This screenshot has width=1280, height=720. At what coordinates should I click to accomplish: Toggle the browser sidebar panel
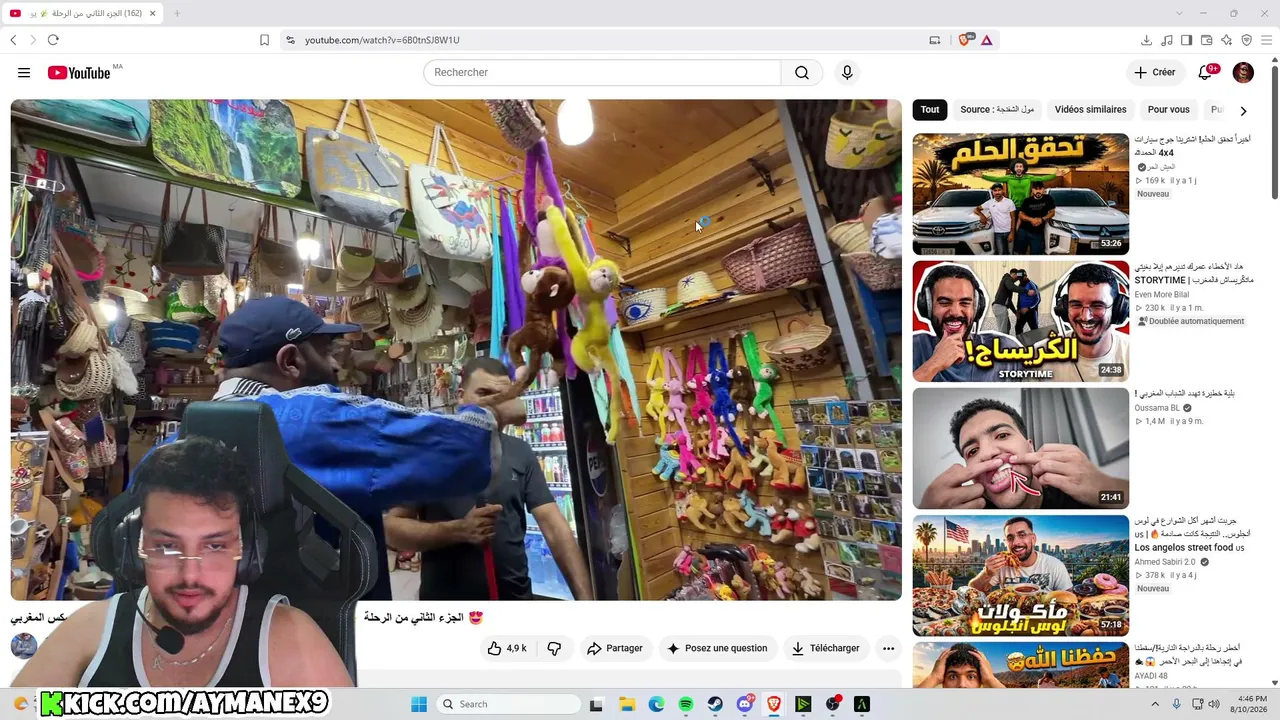click(x=1186, y=40)
